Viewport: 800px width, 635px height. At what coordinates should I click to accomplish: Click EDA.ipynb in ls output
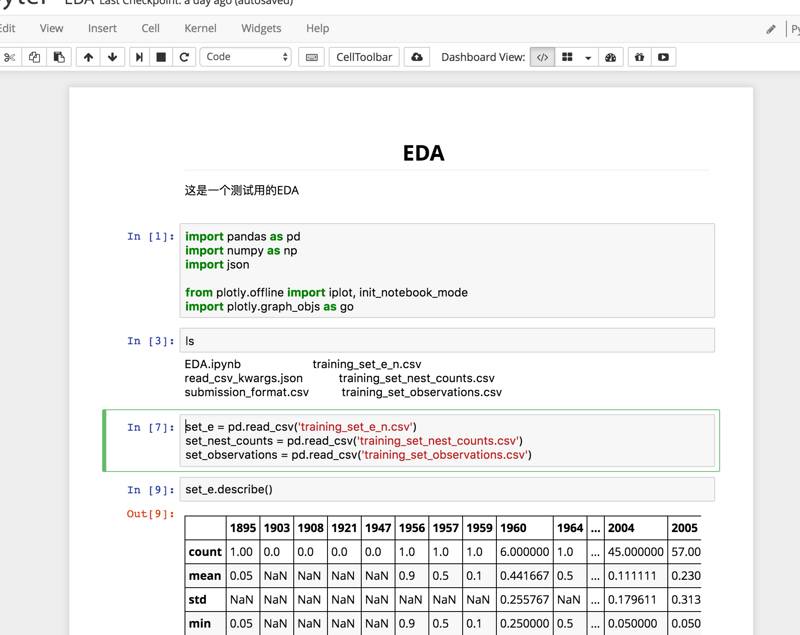[x=213, y=364]
